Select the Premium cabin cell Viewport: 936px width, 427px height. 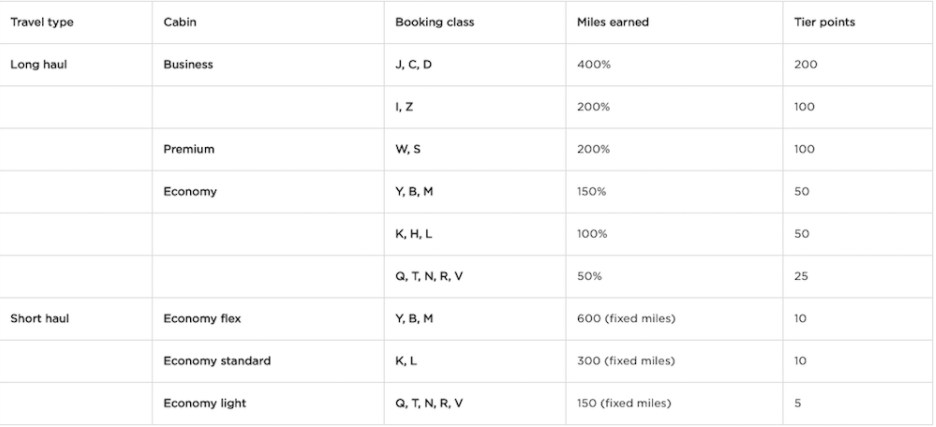(189, 150)
